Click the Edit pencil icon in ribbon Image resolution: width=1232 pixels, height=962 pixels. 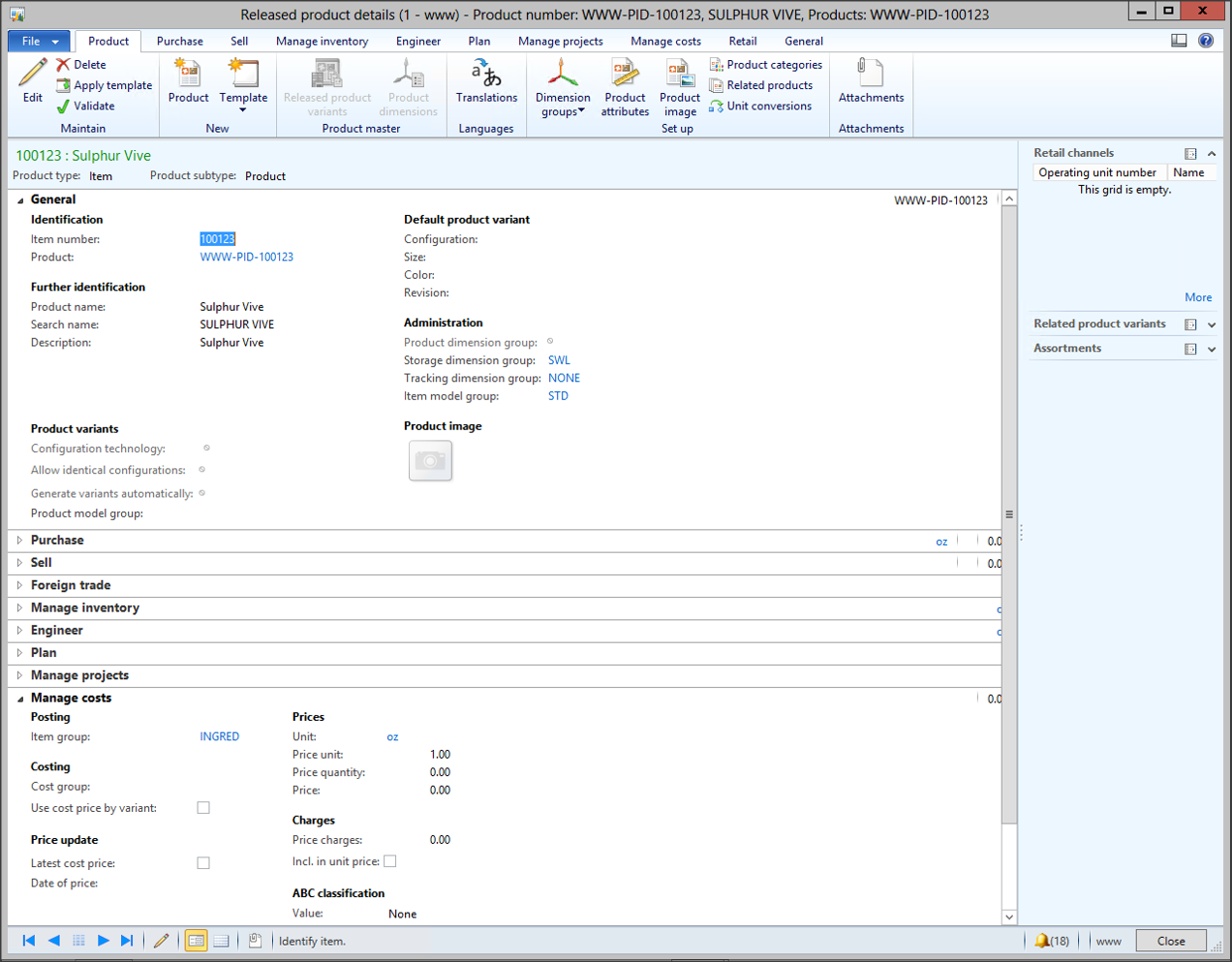pyautogui.click(x=32, y=74)
